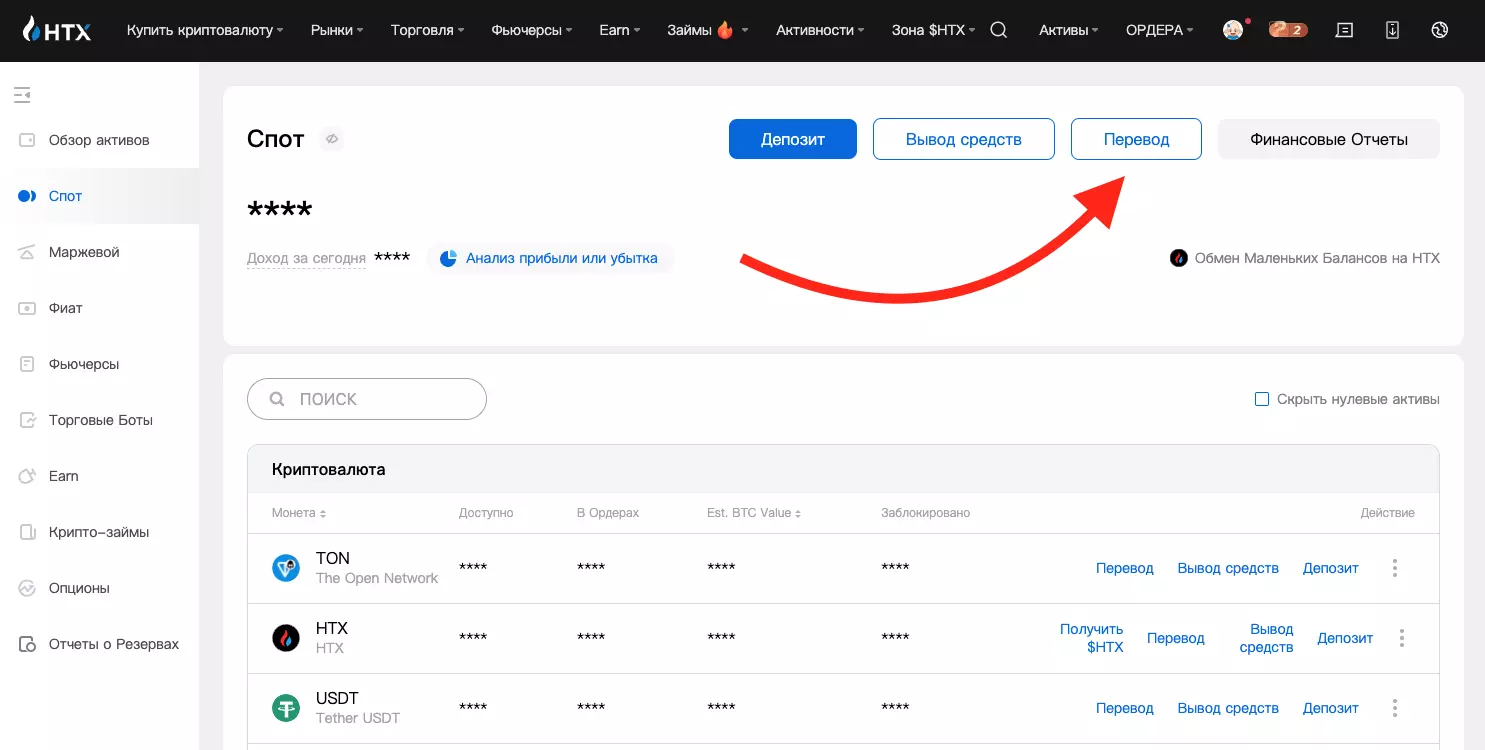The width and height of the screenshot is (1485, 750).
Task: Click the USDT Tether coin icon
Action: point(286,708)
